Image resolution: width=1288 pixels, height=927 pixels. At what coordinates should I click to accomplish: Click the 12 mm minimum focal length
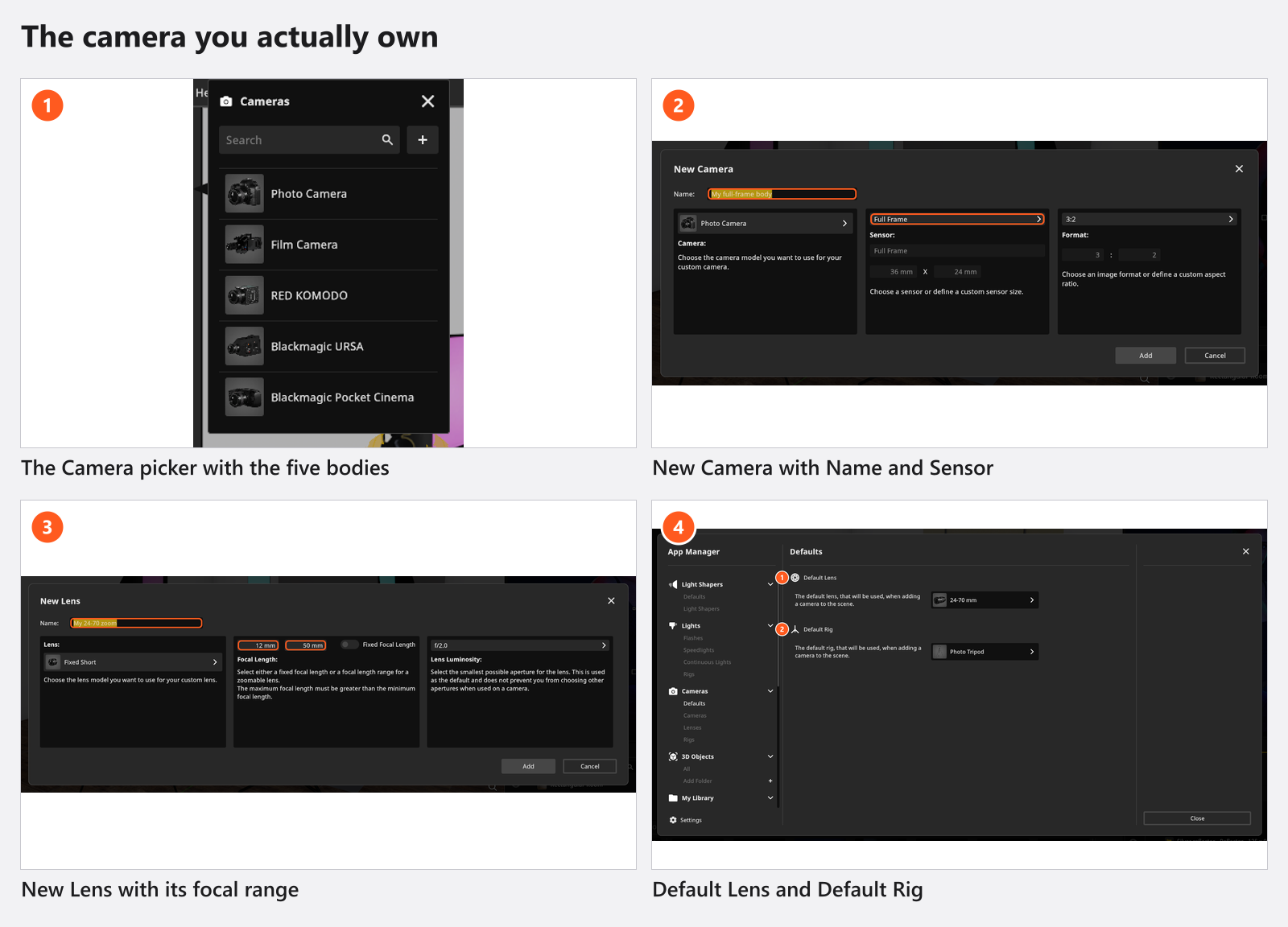[x=258, y=645]
